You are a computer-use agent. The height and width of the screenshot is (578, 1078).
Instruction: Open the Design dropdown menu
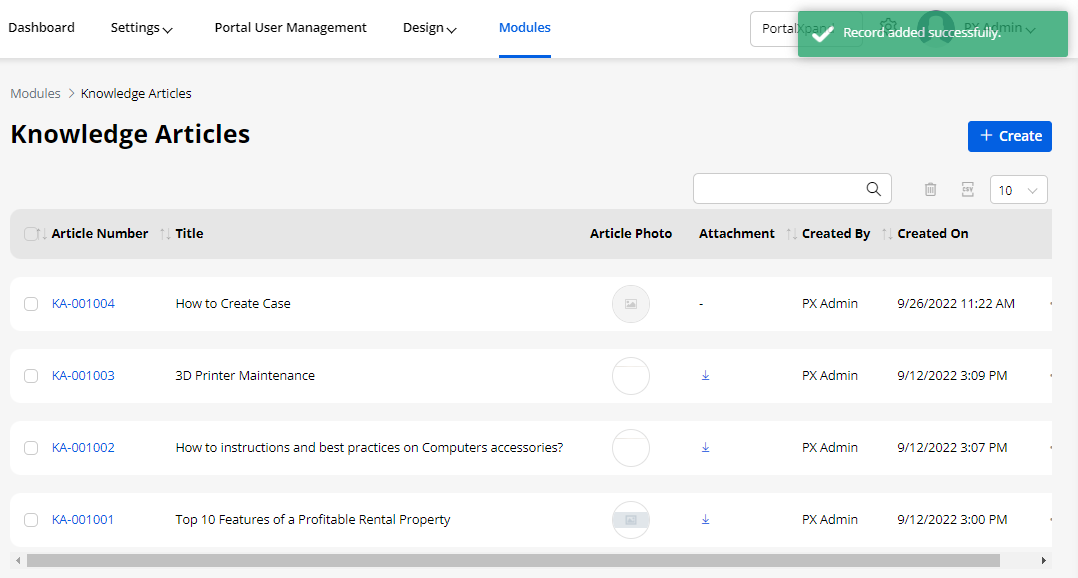pyautogui.click(x=429, y=28)
